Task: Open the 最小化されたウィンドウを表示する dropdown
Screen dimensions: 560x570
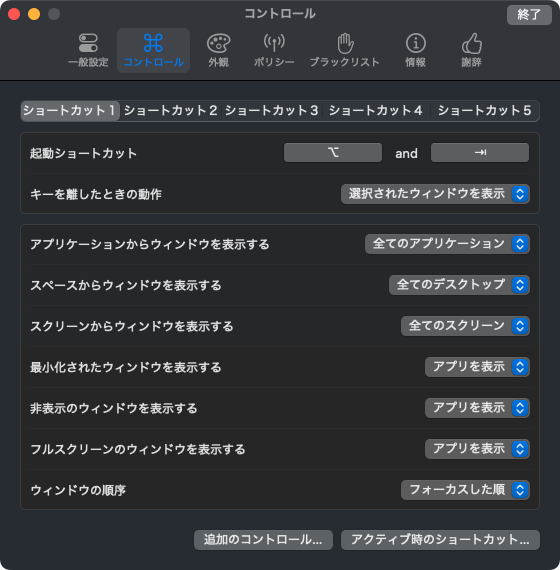Action: [x=477, y=367]
